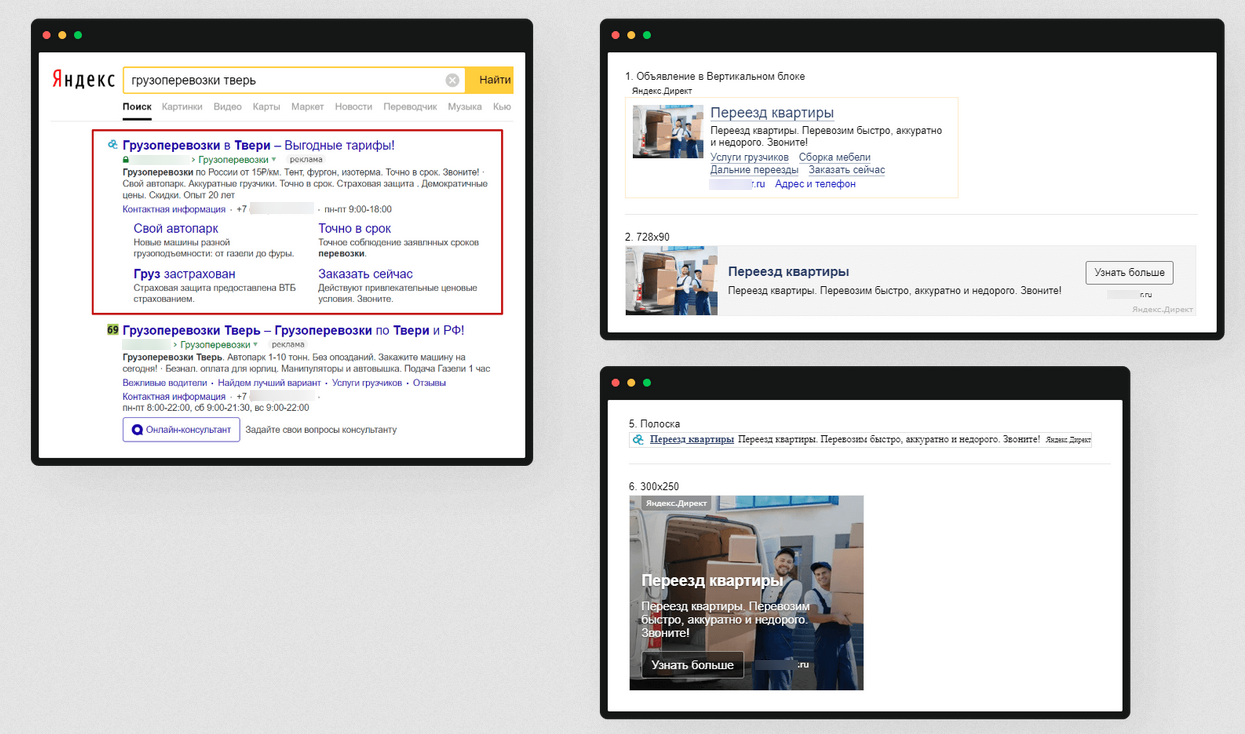Click the text Задайте свои вопросы консультанту
The width and height of the screenshot is (1245, 734).
(x=321, y=430)
